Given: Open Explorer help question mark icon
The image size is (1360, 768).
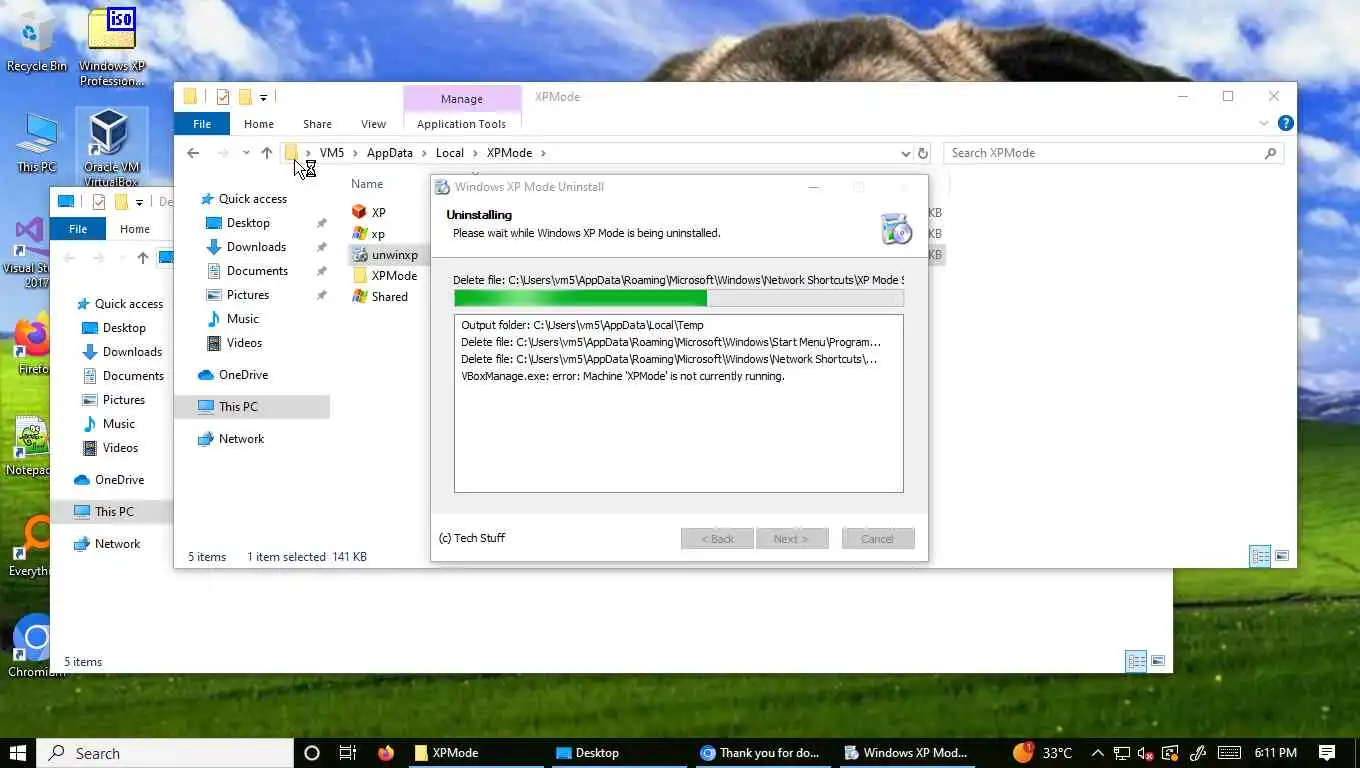Looking at the screenshot, I should click(x=1286, y=123).
